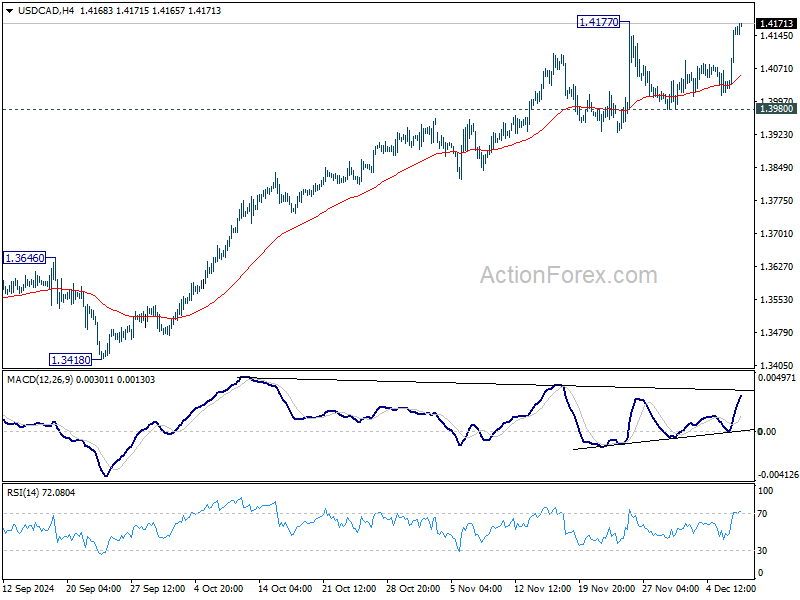Screen dimensions: 800x600
Task: Click the 1.36270 price axis value
Action: point(777,266)
